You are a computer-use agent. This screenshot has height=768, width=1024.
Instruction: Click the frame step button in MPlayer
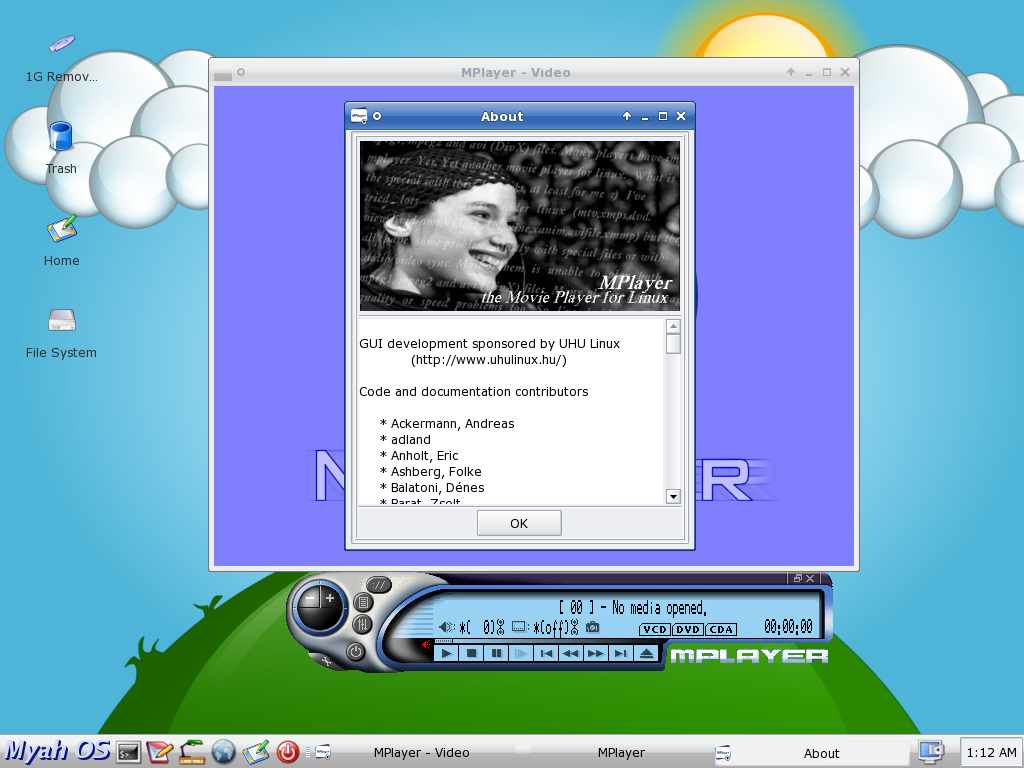(521, 653)
